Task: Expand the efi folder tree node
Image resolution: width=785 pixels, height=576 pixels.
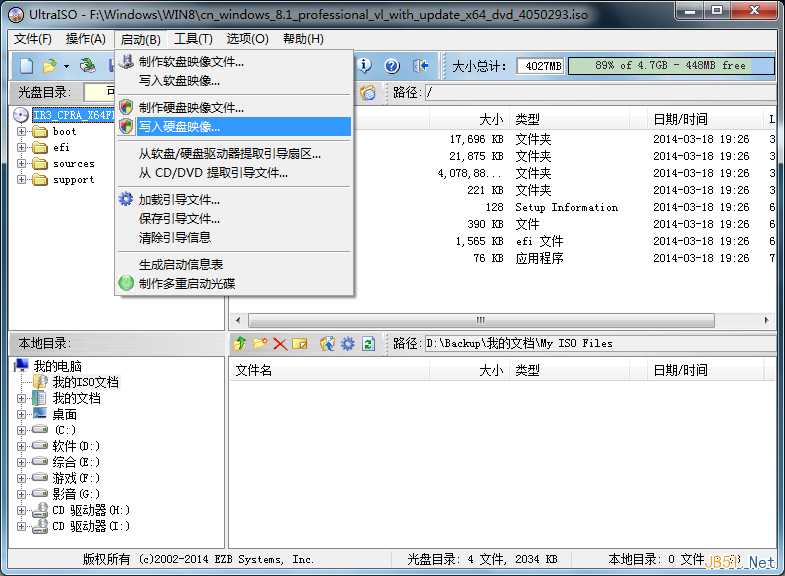Action: (21, 148)
